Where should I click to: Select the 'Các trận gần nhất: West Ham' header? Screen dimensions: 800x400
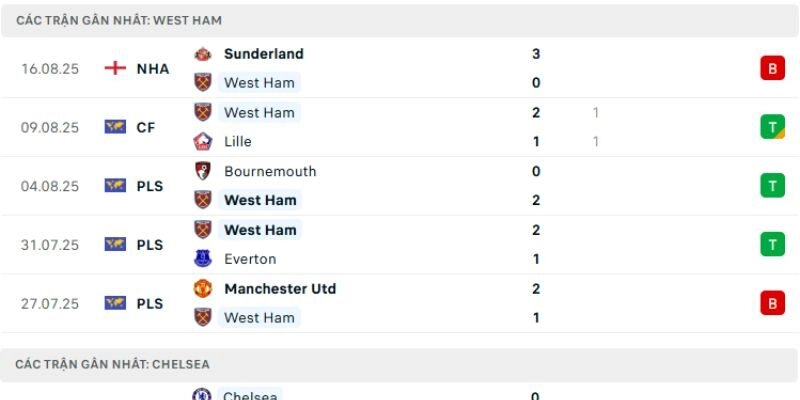(x=119, y=20)
